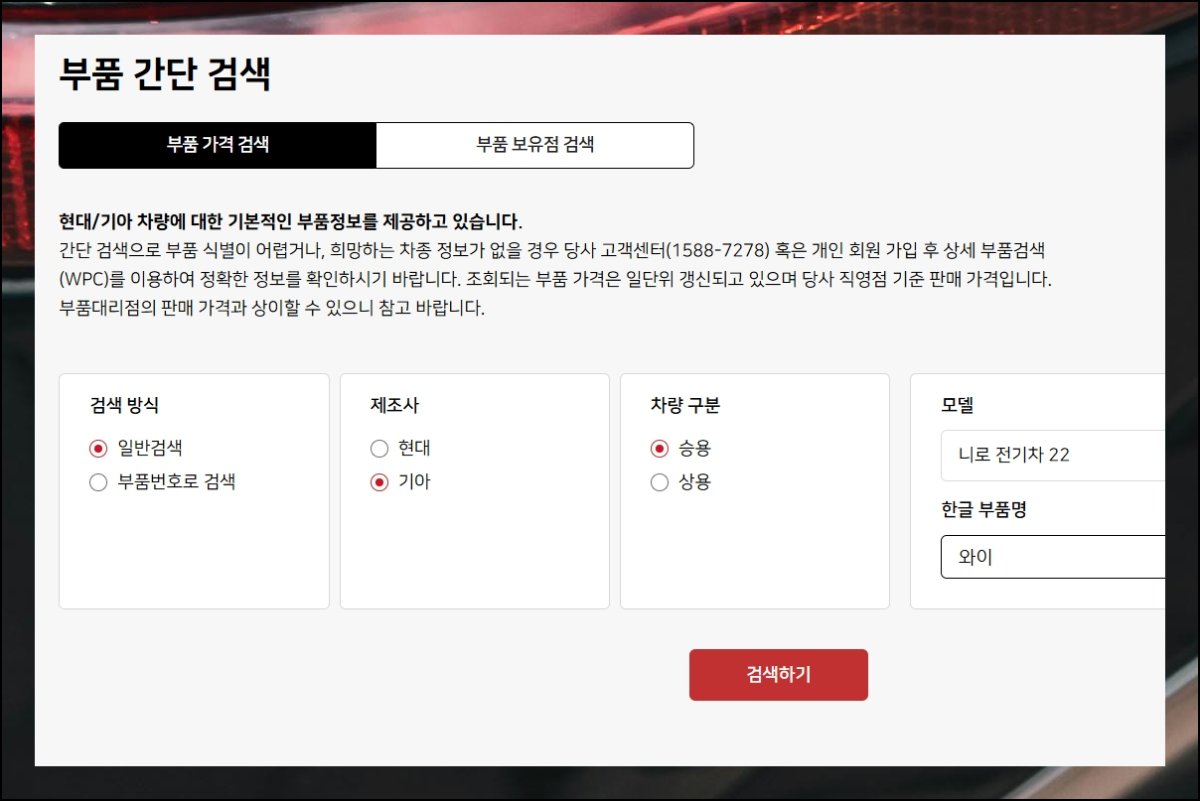Click the 한글 부품명 label
1200x801 pixels.
tap(984, 510)
